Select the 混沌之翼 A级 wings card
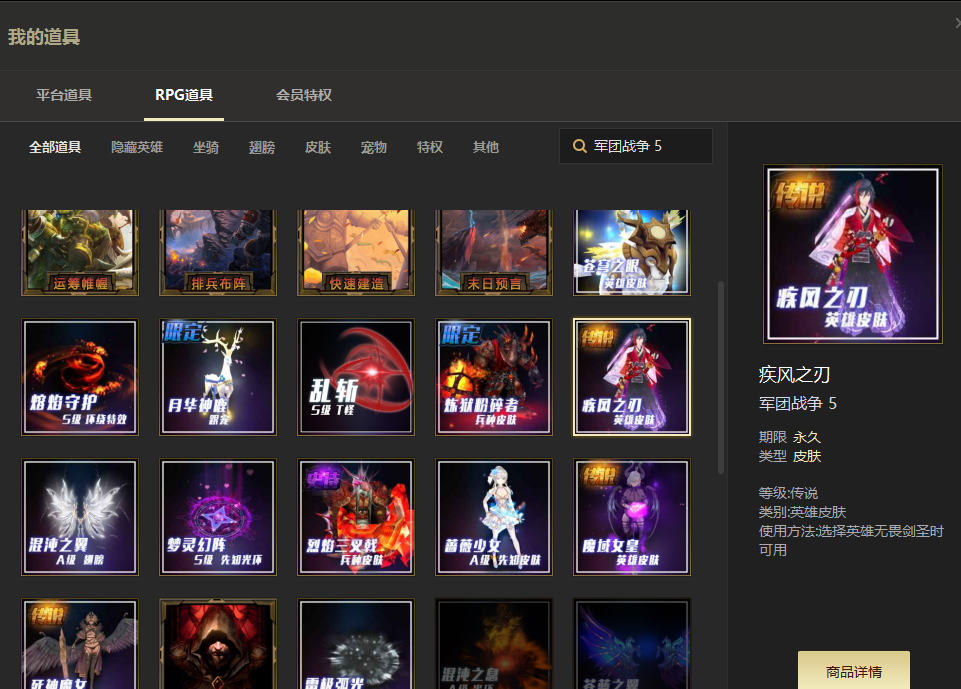This screenshot has height=689, width=961. pos(80,517)
